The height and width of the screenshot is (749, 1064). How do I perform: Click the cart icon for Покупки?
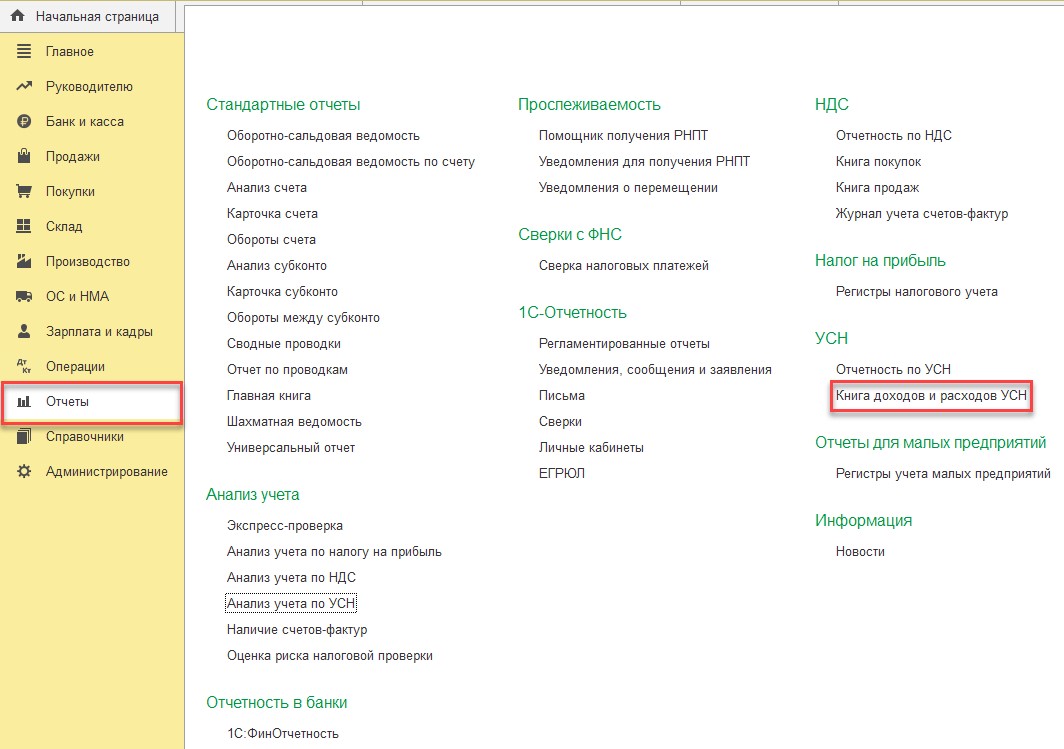pos(24,191)
